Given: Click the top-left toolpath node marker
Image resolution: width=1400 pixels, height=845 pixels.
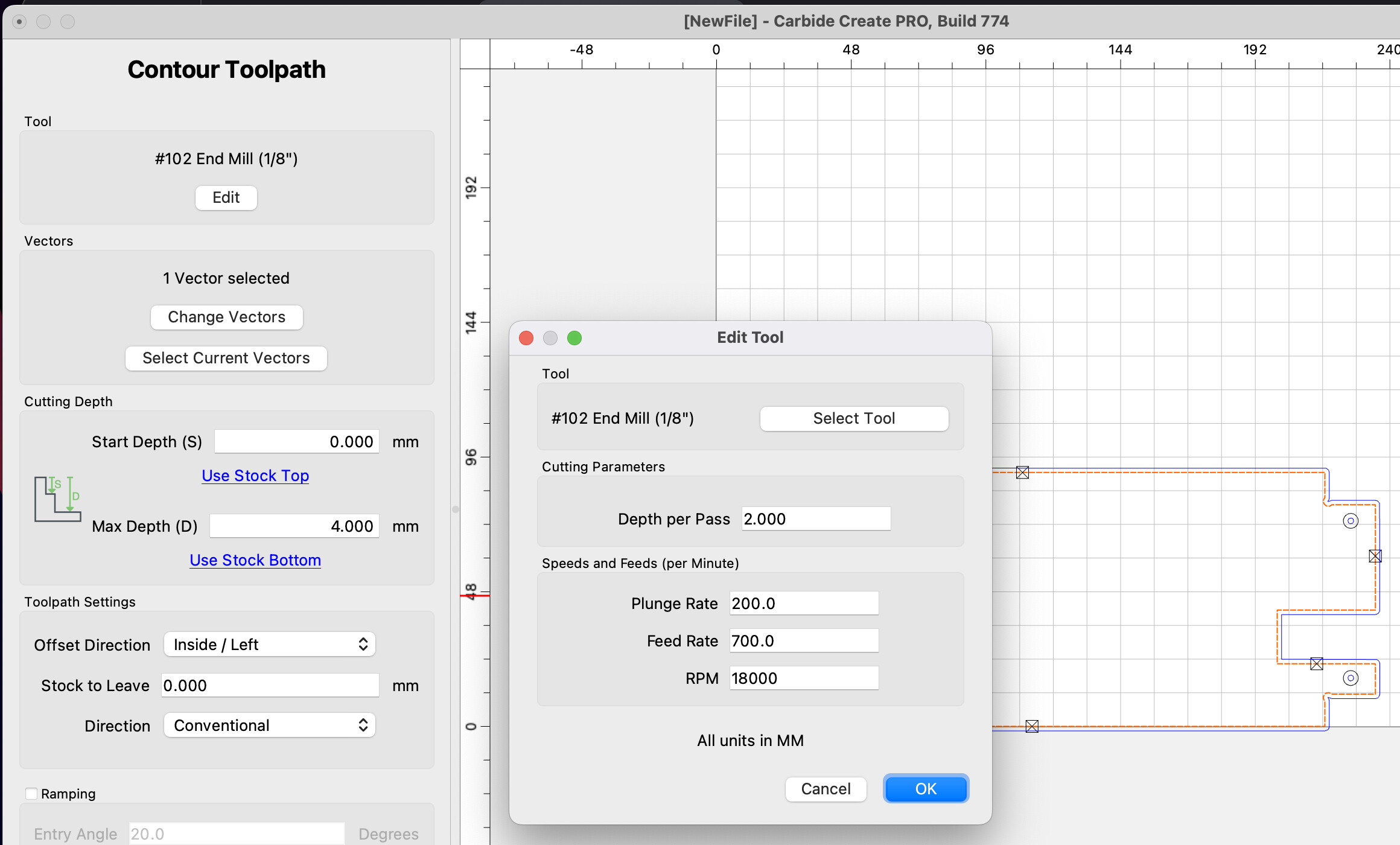Looking at the screenshot, I should click(x=1022, y=473).
